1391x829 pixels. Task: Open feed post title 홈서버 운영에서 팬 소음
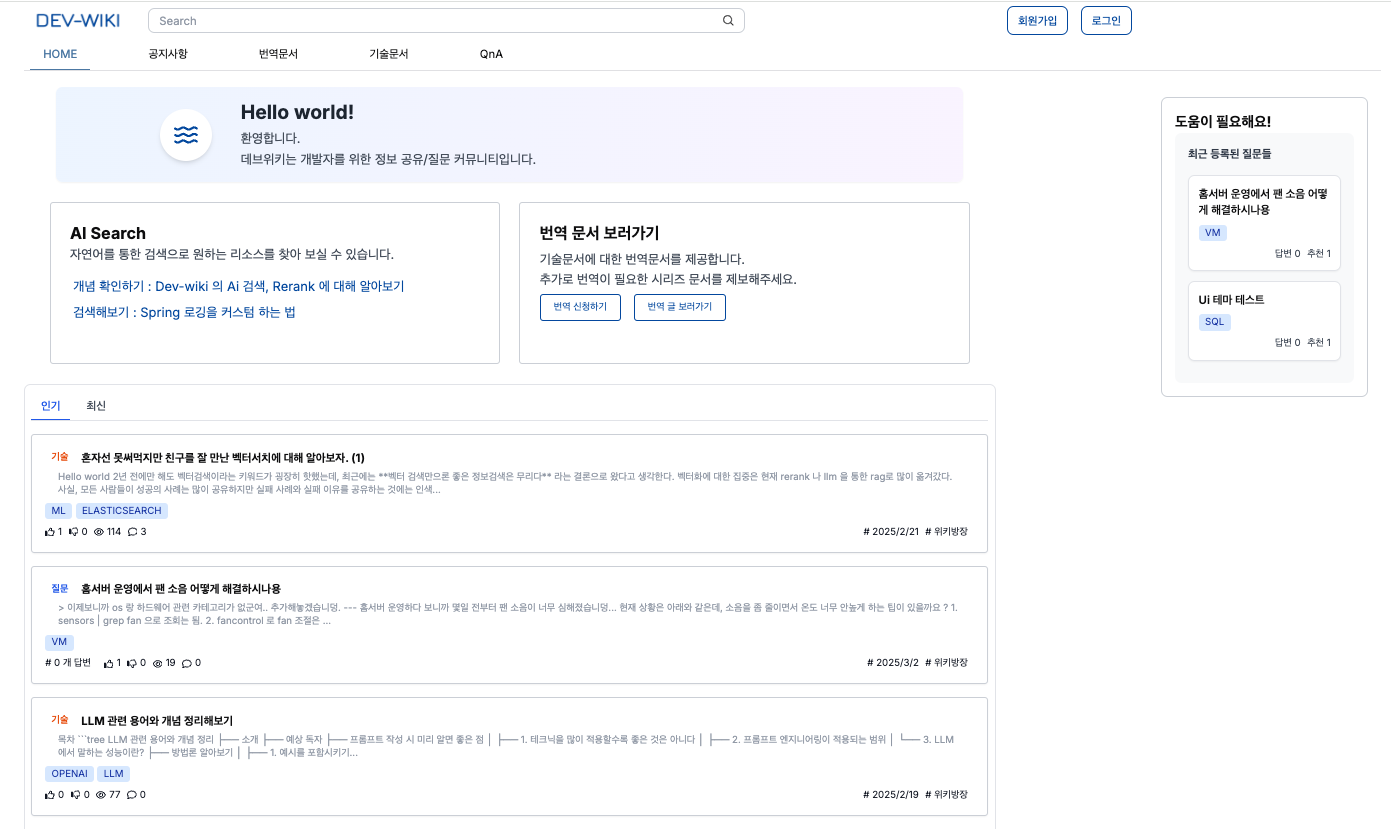(x=181, y=588)
